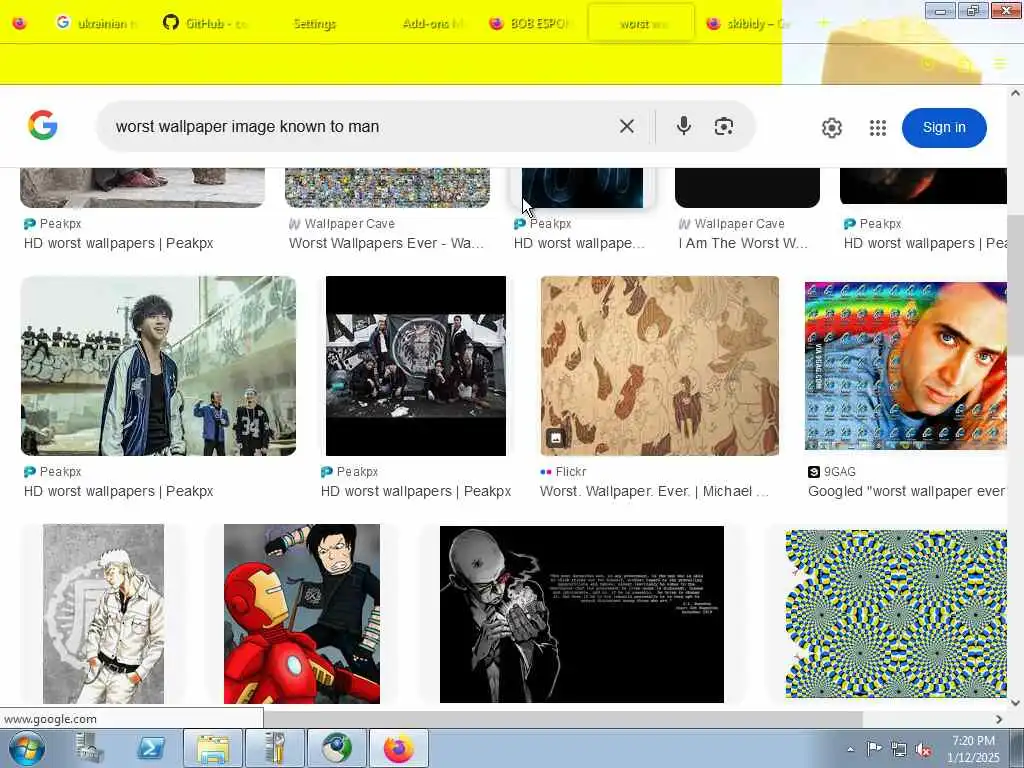
Task: Click the 'HD worst wallpape...' truncated Peakpx title
Action: (579, 243)
